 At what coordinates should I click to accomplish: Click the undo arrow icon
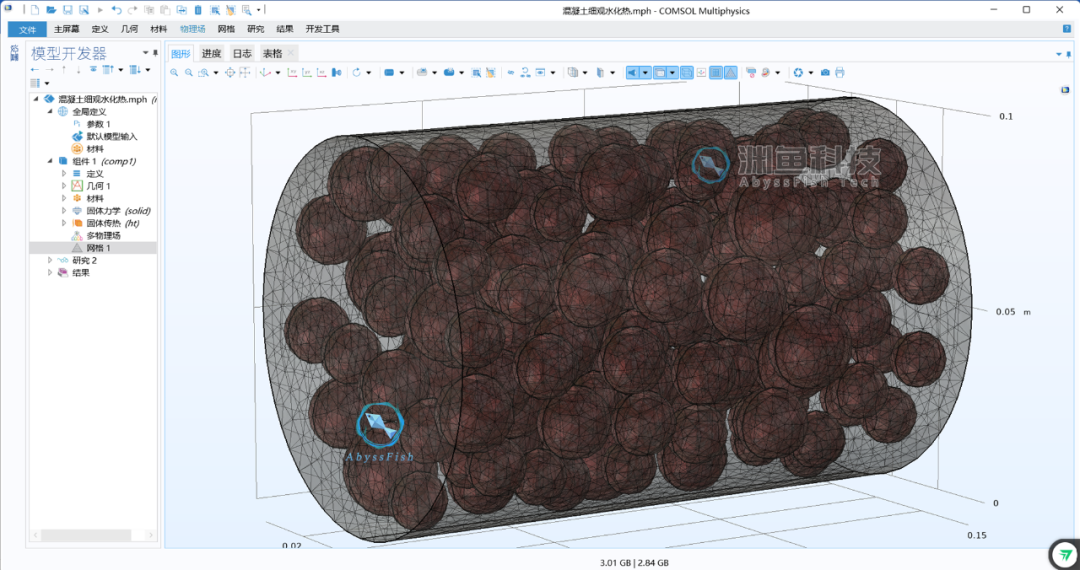(x=116, y=10)
